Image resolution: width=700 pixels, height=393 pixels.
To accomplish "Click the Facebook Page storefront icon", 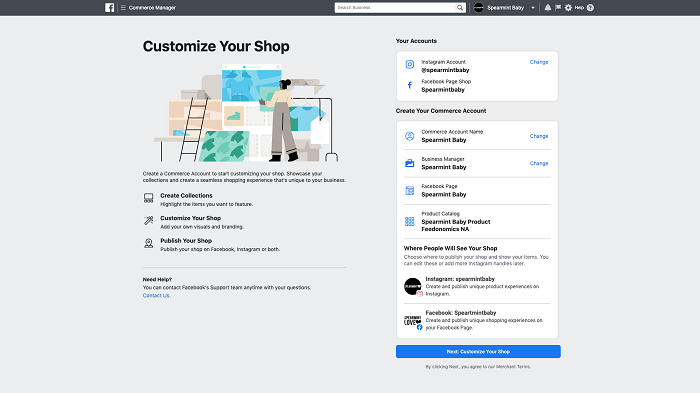I will (409, 191).
